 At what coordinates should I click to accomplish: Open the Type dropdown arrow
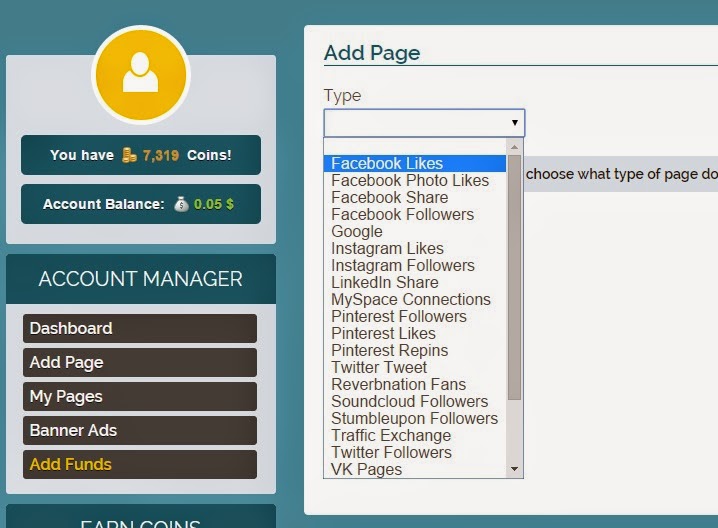[x=515, y=123]
